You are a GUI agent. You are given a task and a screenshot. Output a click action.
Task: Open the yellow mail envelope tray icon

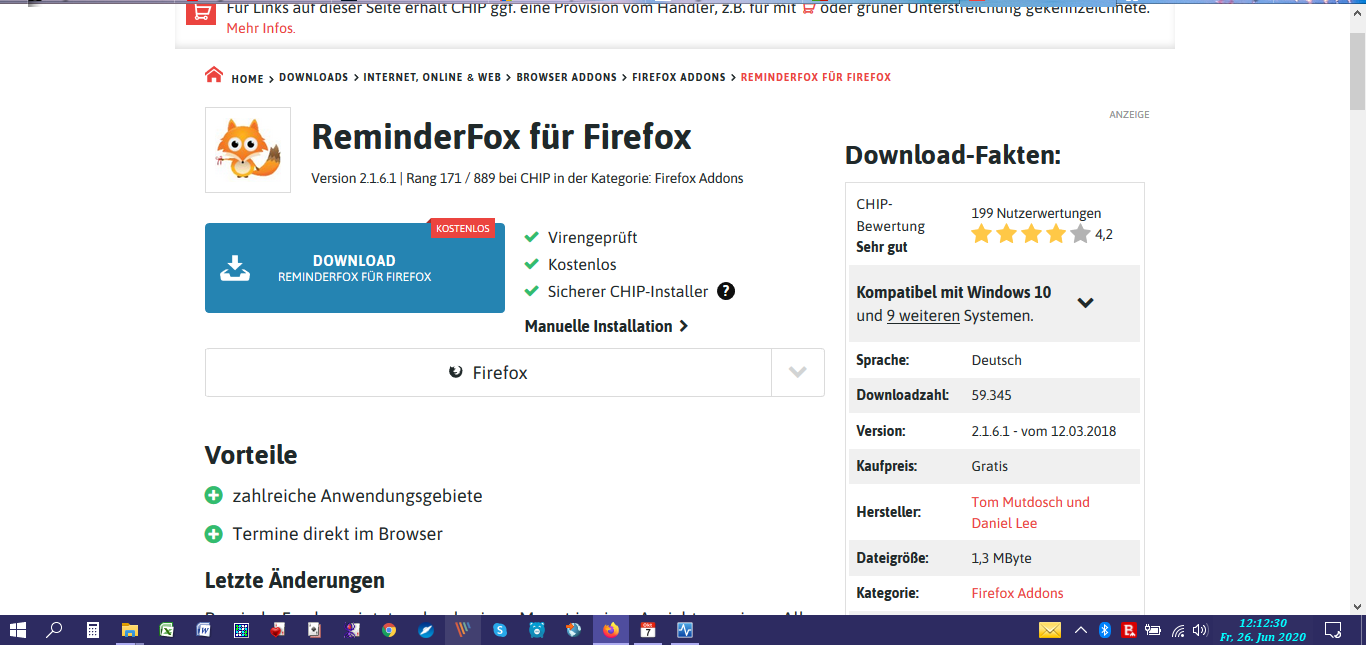(1049, 630)
